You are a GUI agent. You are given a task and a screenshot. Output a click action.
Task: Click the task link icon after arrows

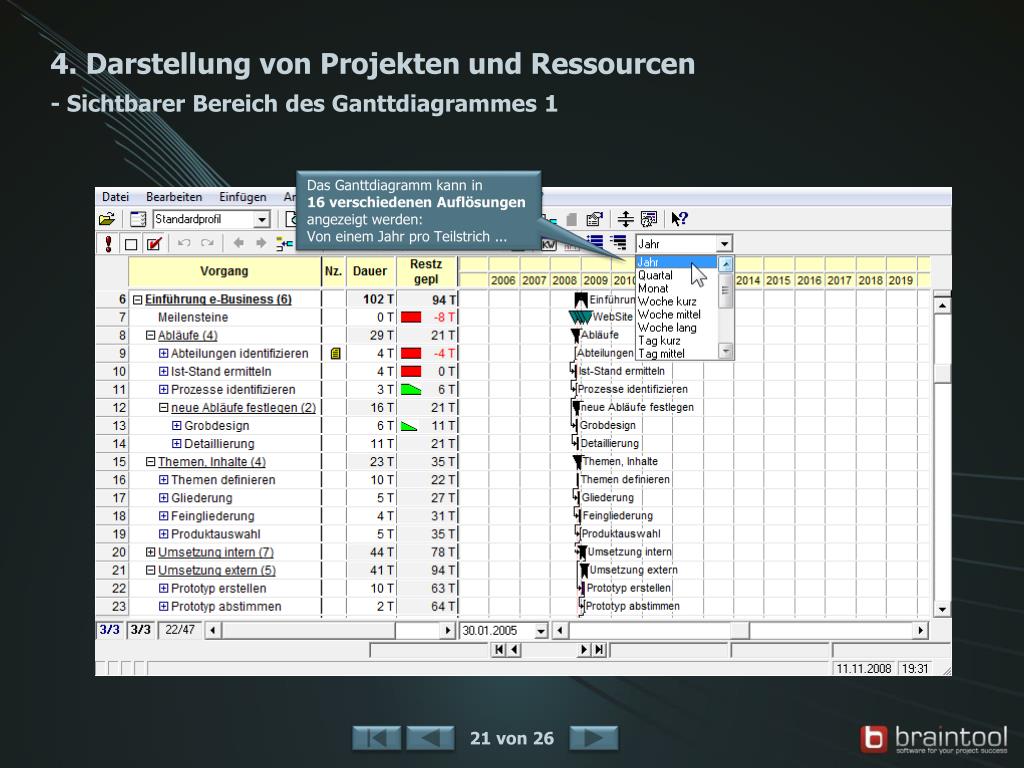pyautogui.click(x=284, y=244)
